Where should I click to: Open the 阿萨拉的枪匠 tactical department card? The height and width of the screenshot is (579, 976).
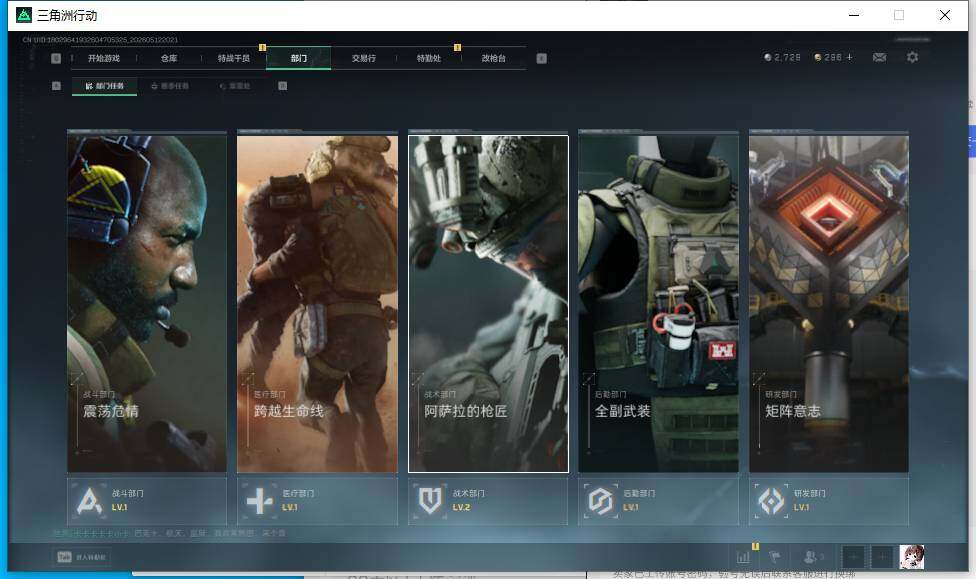pos(488,303)
